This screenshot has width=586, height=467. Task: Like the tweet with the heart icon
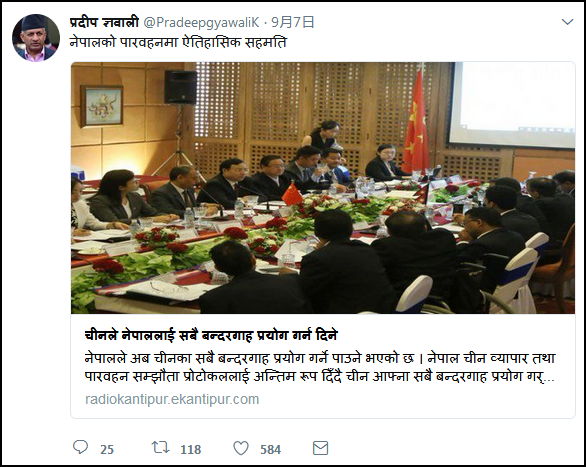click(x=241, y=448)
